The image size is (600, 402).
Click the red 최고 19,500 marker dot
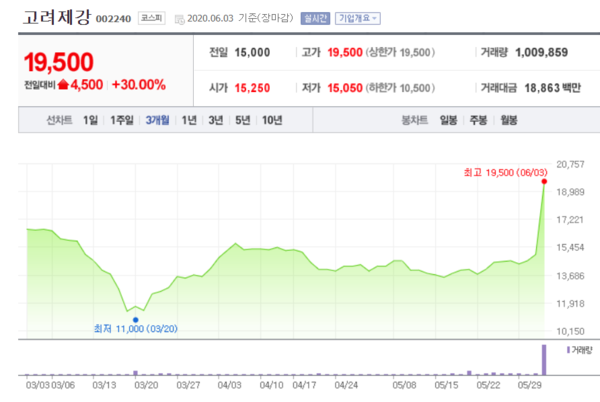544,181
